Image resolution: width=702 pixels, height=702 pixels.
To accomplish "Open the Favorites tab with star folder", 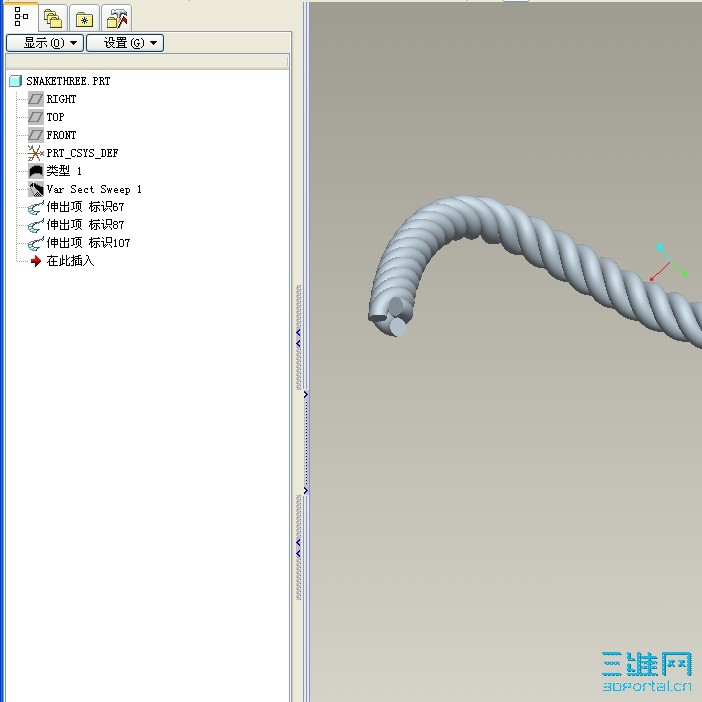I will click(84, 18).
